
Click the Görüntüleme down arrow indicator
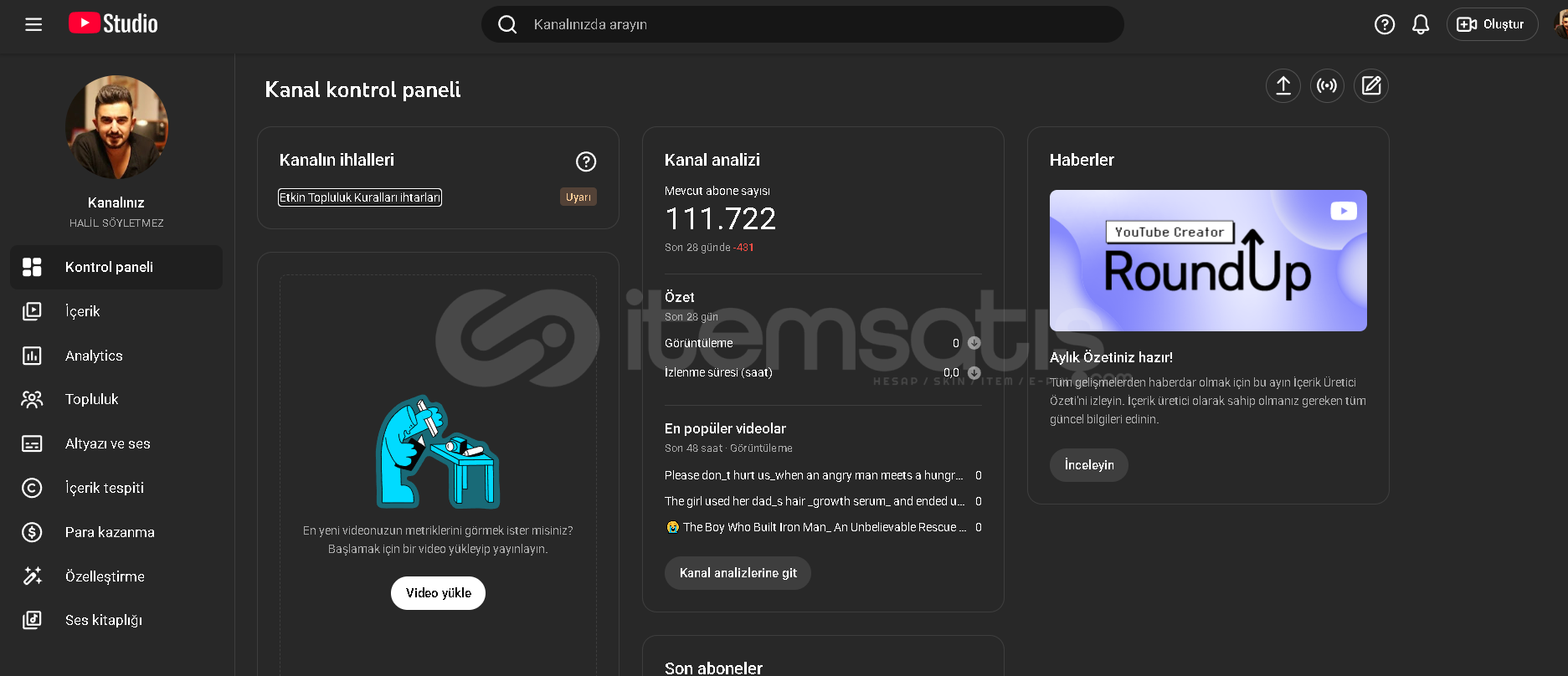coord(974,343)
